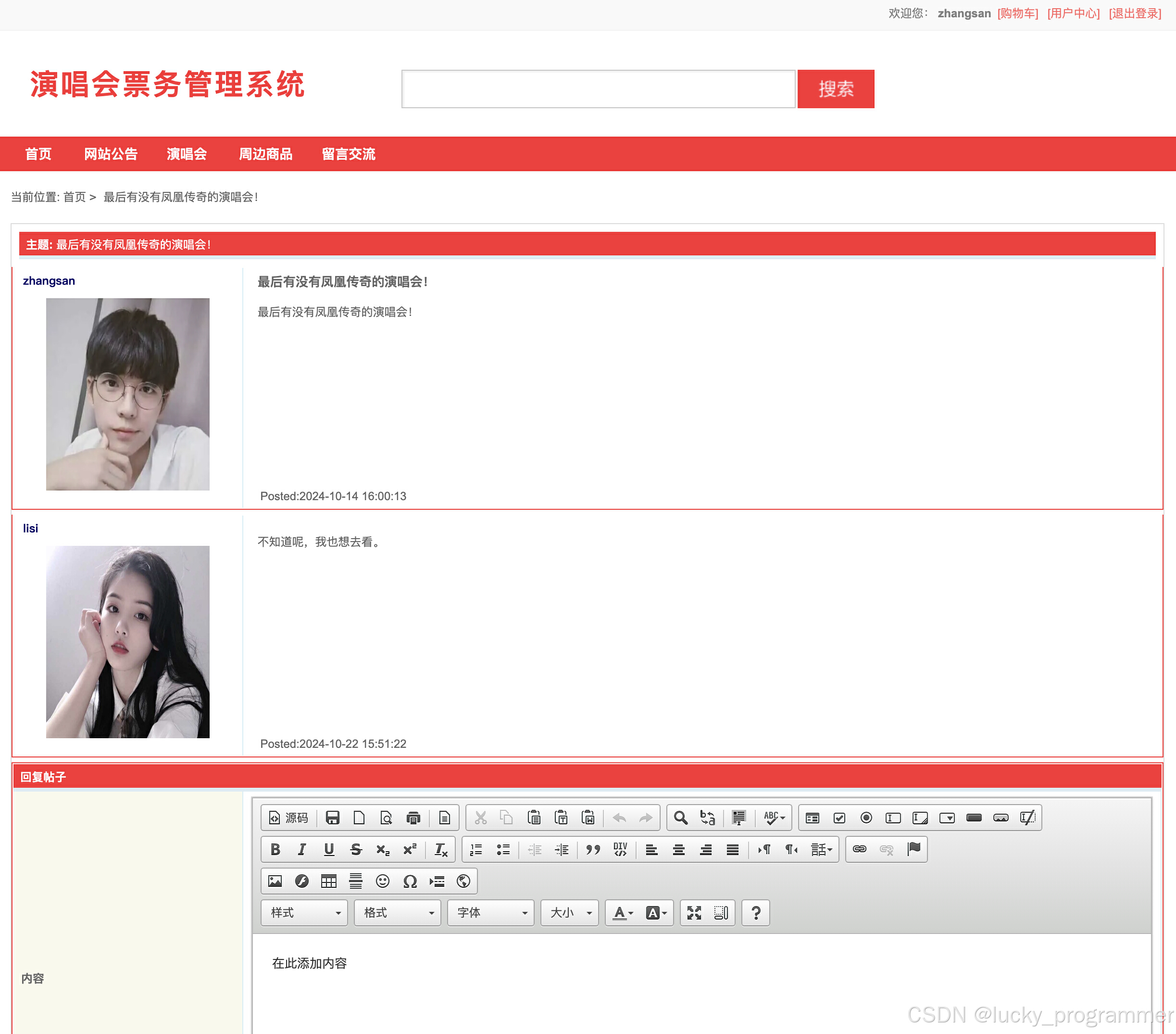Open the 留言交流 navigation item
1176x1034 pixels.
(348, 153)
